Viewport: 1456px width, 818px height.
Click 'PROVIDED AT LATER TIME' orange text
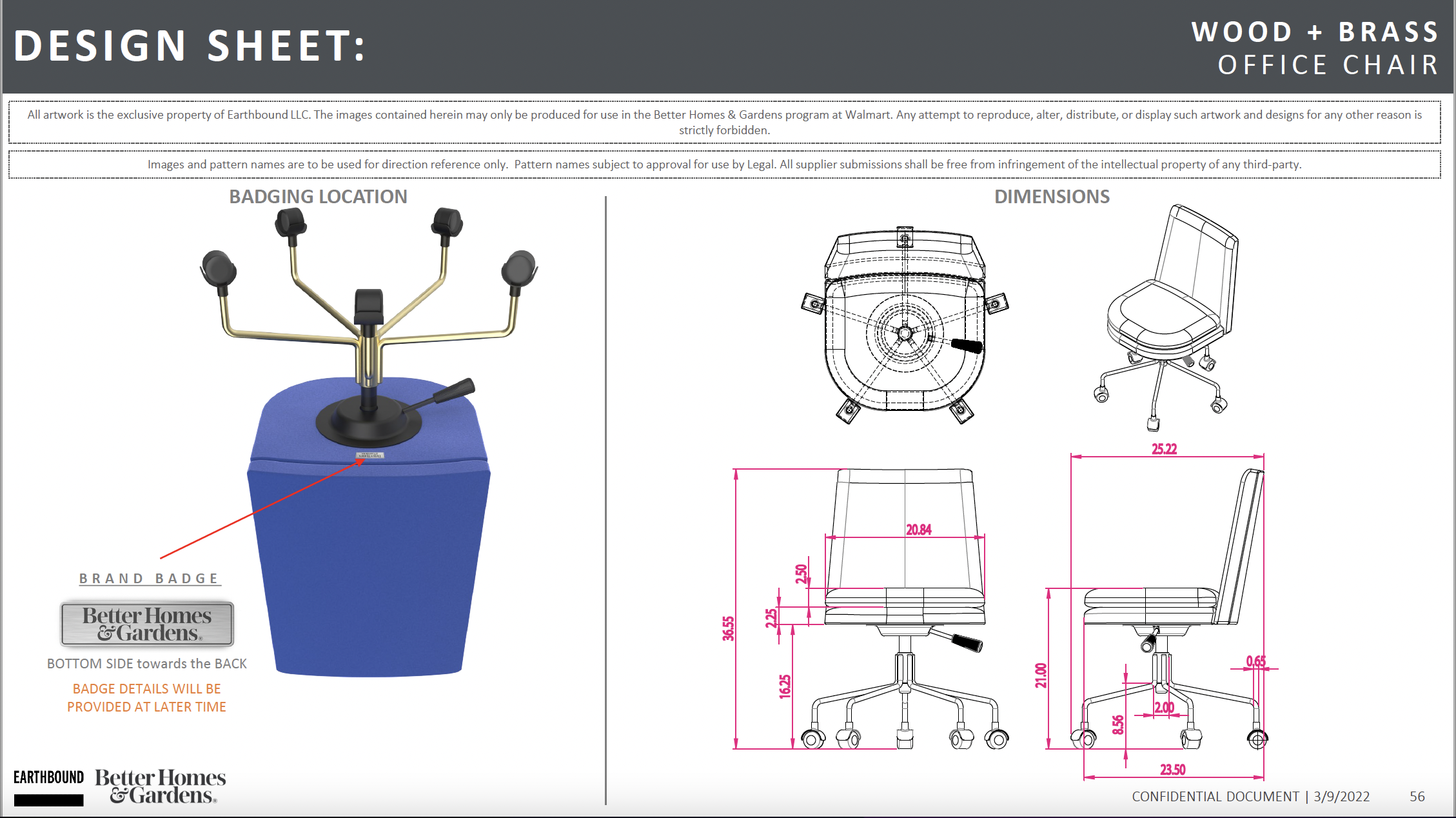tap(147, 707)
